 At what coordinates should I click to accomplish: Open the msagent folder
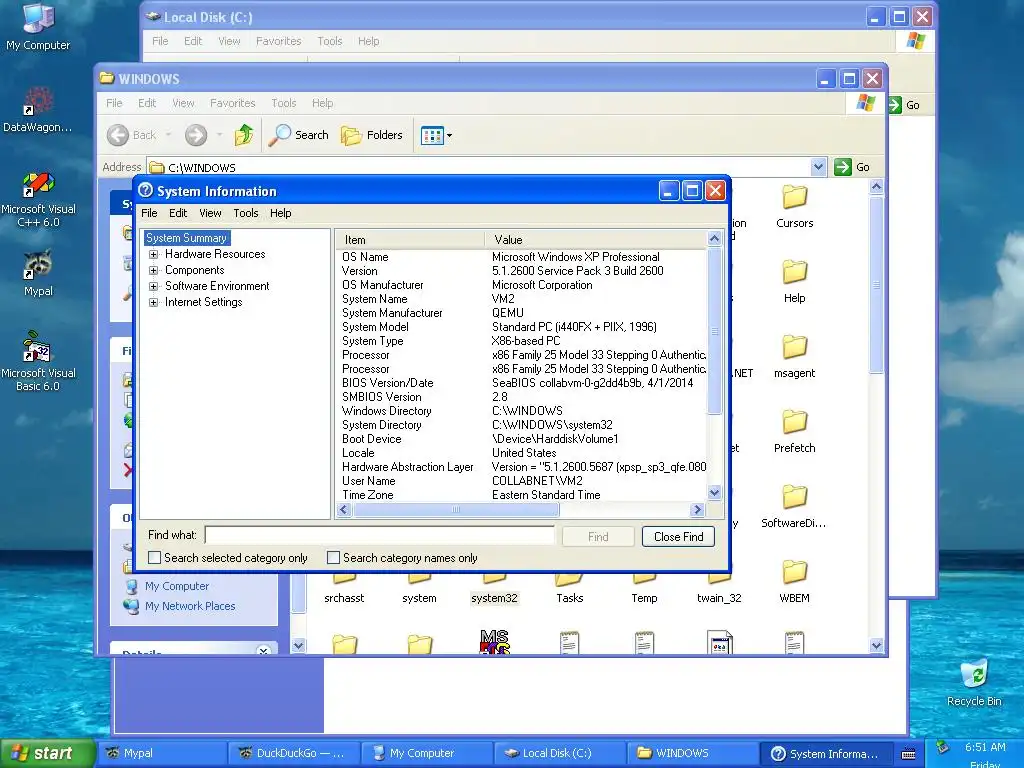click(x=794, y=357)
